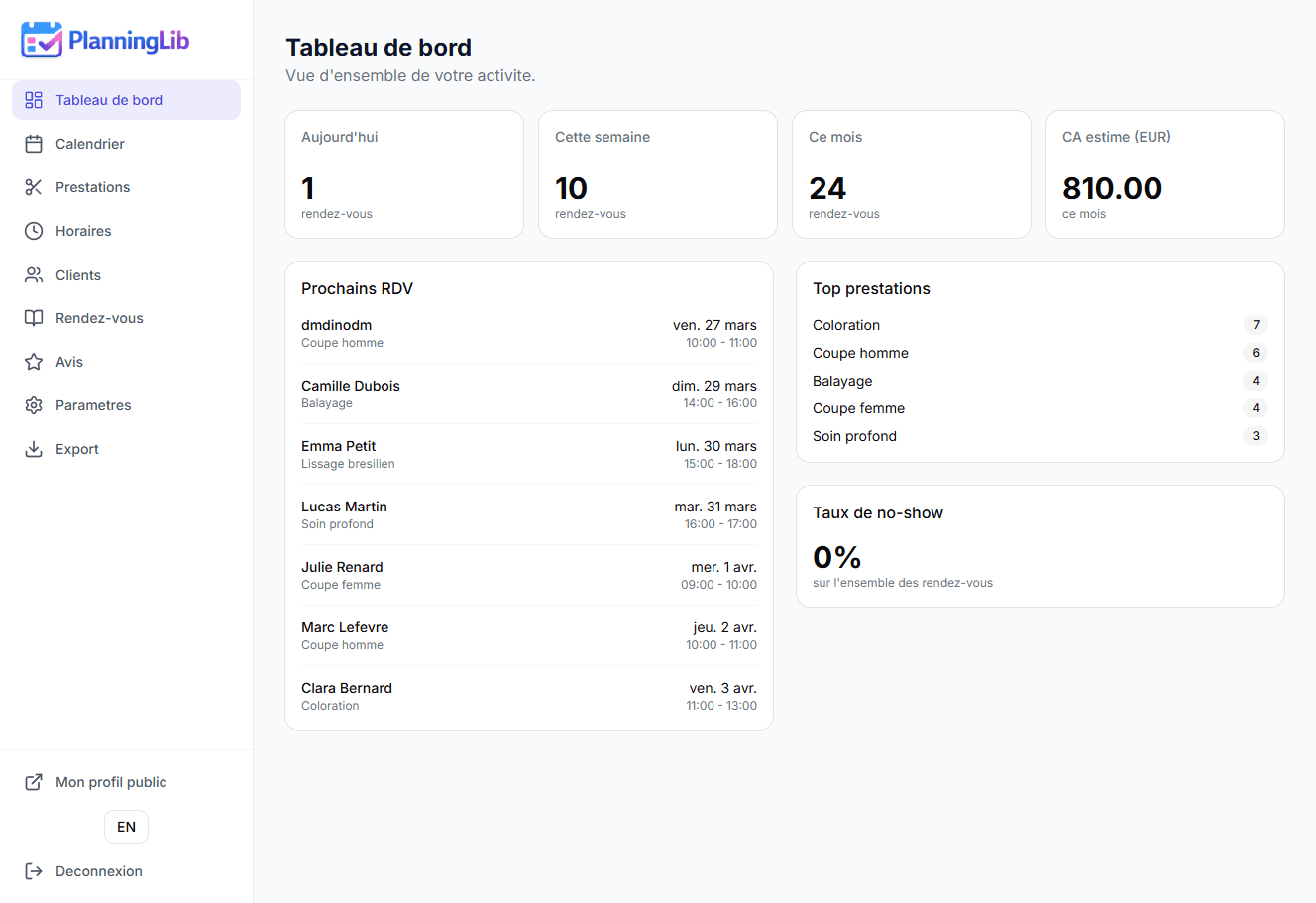The height and width of the screenshot is (903, 1316).
Task: Click the EN language button
Action: tap(126, 826)
